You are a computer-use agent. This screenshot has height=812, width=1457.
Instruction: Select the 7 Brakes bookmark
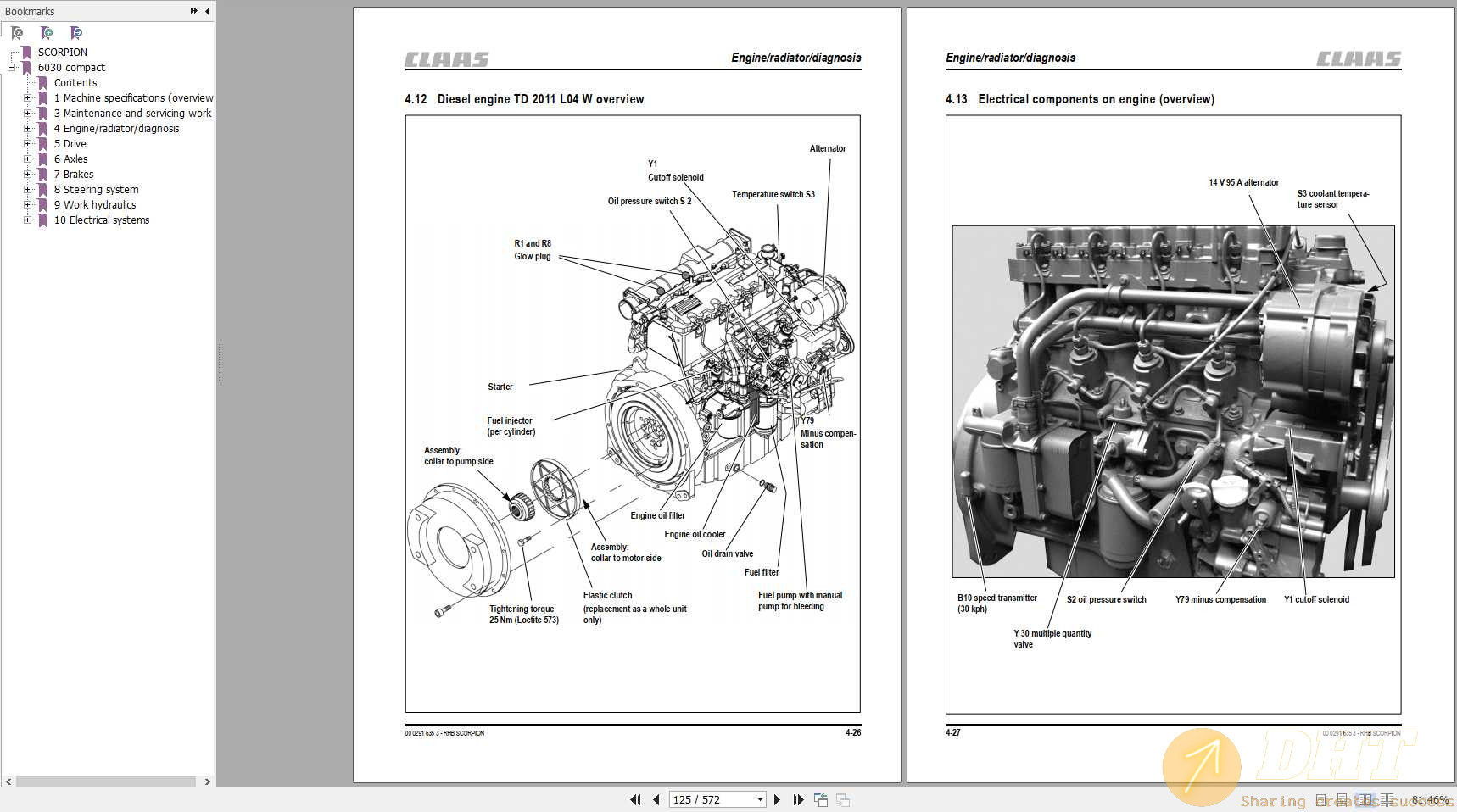click(x=74, y=175)
